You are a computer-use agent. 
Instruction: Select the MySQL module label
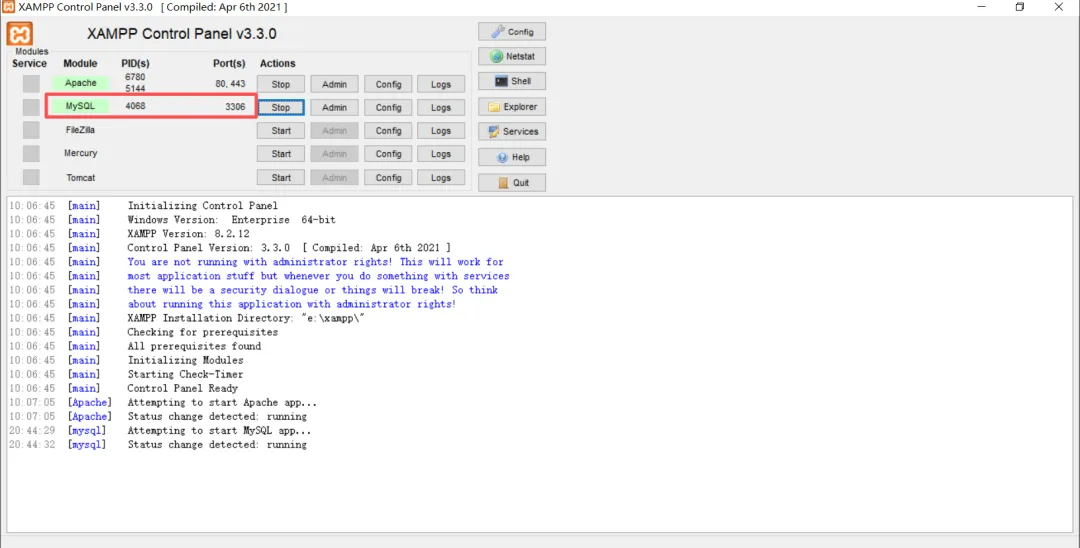point(81,106)
